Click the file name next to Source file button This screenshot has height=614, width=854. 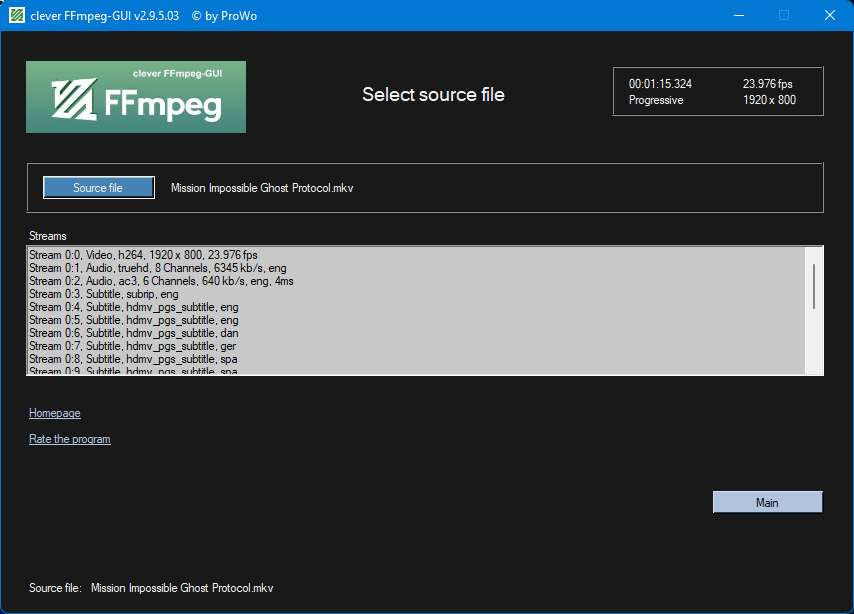click(x=262, y=188)
